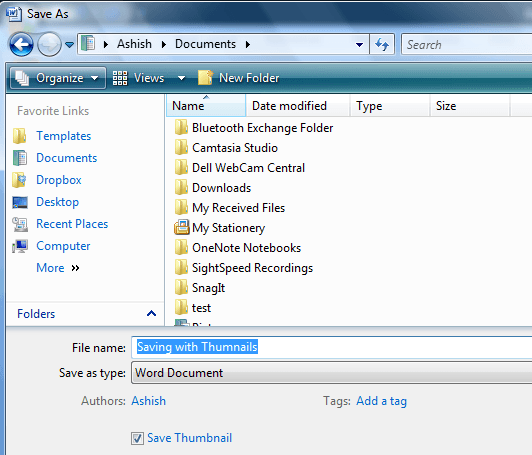Click the Templates folder icon
532x455 pixels.
click(20, 136)
